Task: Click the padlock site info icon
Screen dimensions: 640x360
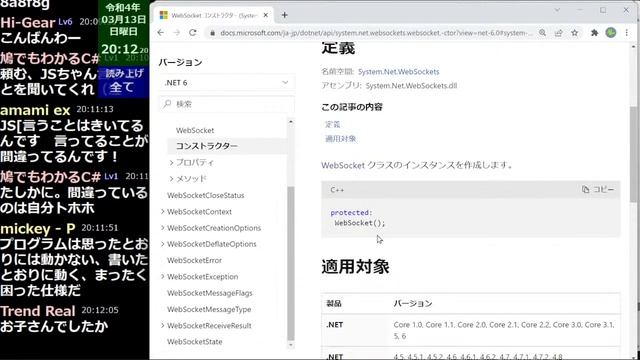Action: (212, 33)
